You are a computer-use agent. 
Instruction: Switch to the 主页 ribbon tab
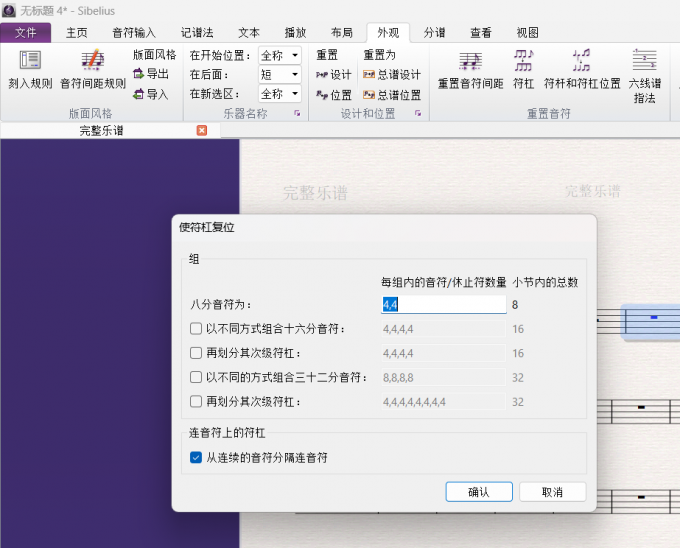[x=76, y=33]
